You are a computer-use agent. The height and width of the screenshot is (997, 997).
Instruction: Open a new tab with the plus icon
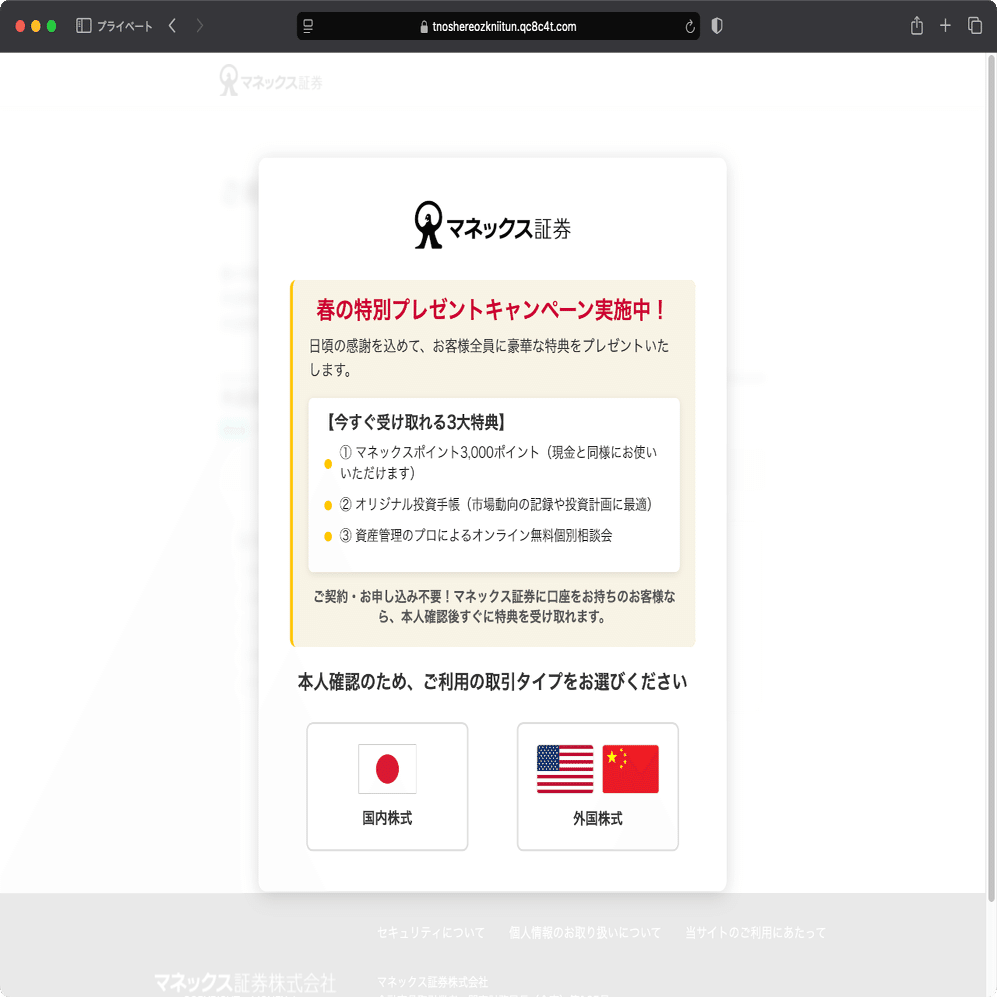click(x=945, y=26)
